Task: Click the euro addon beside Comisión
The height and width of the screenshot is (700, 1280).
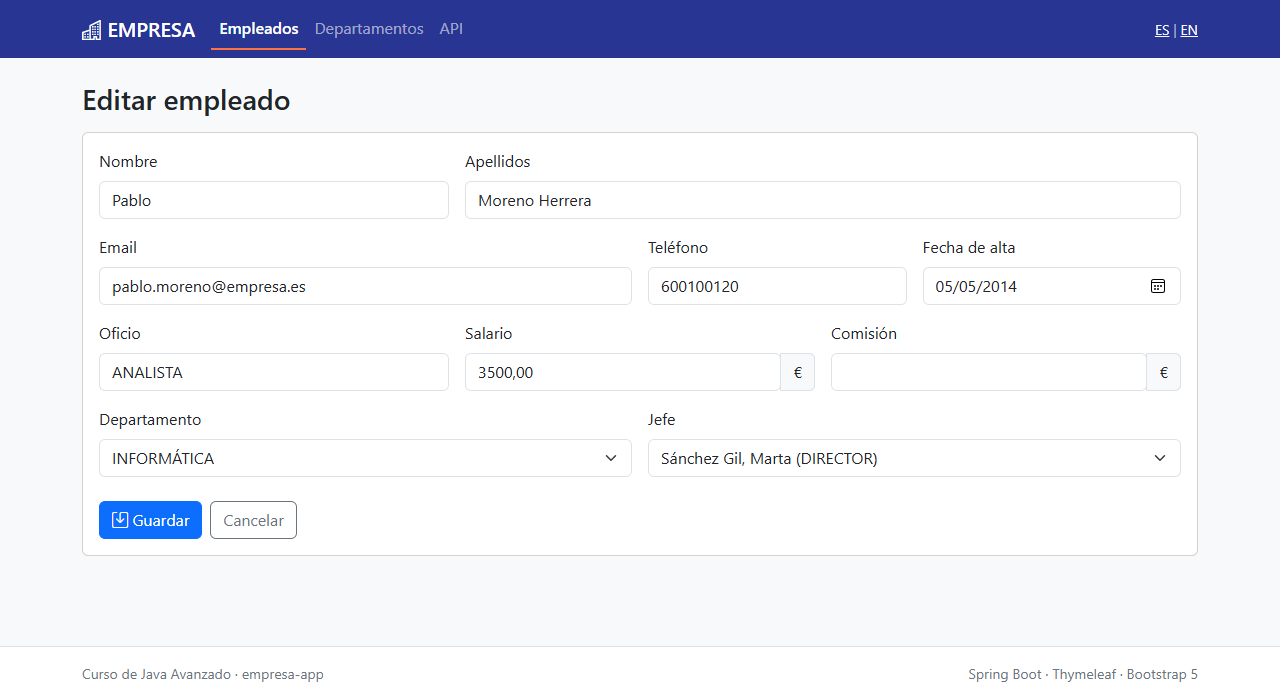Action: click(1164, 372)
